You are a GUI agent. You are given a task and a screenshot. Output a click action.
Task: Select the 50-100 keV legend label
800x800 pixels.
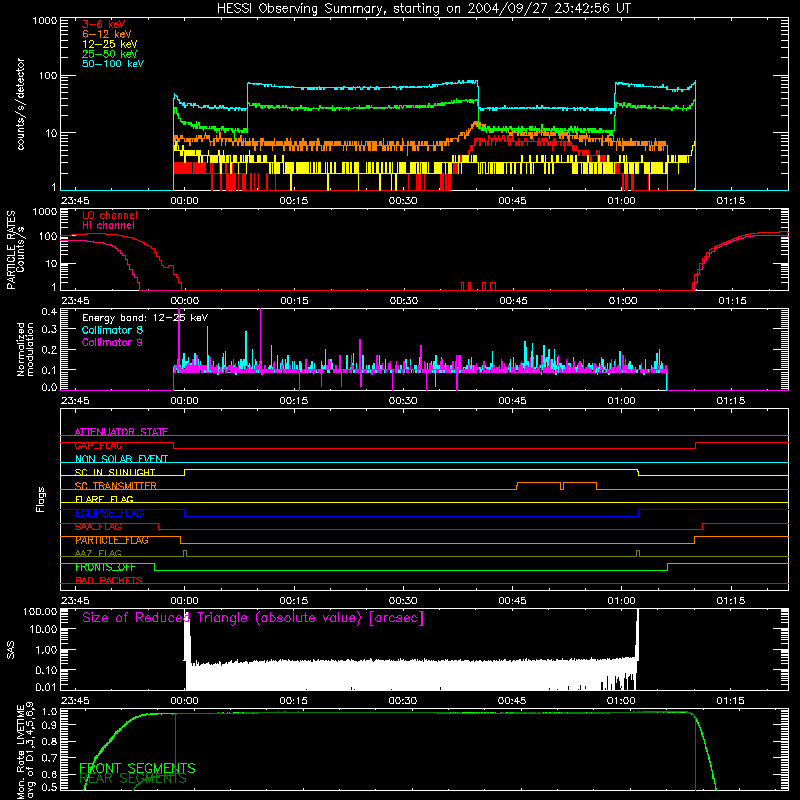point(113,64)
